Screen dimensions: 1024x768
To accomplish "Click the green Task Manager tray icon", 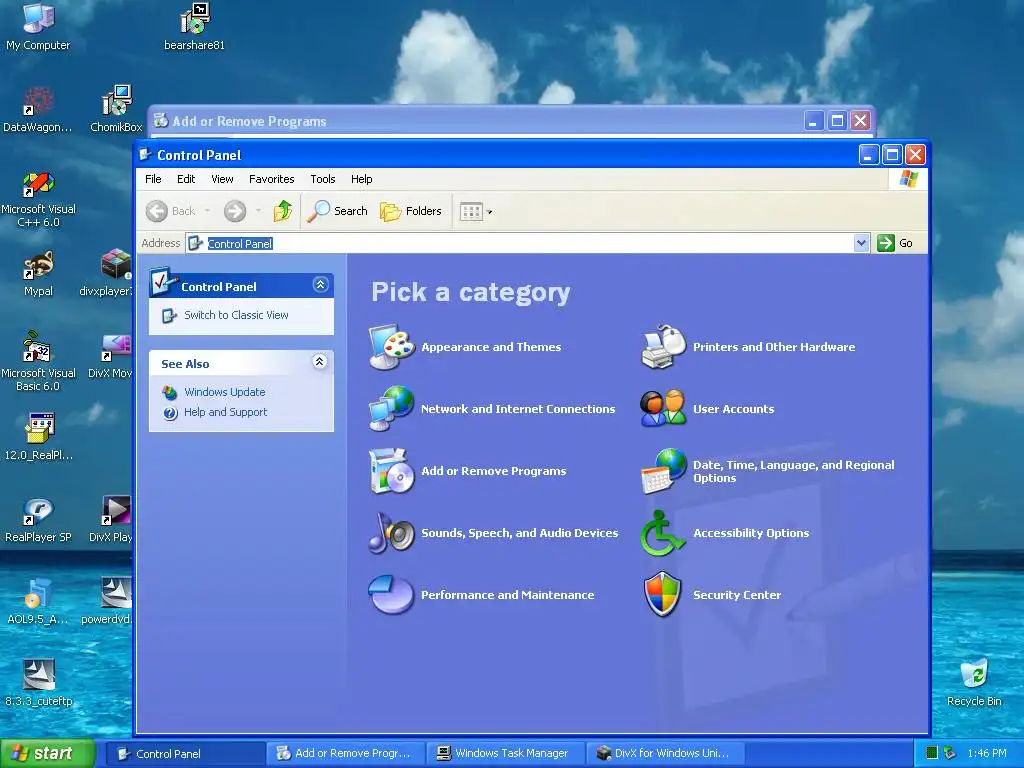I will [x=932, y=753].
